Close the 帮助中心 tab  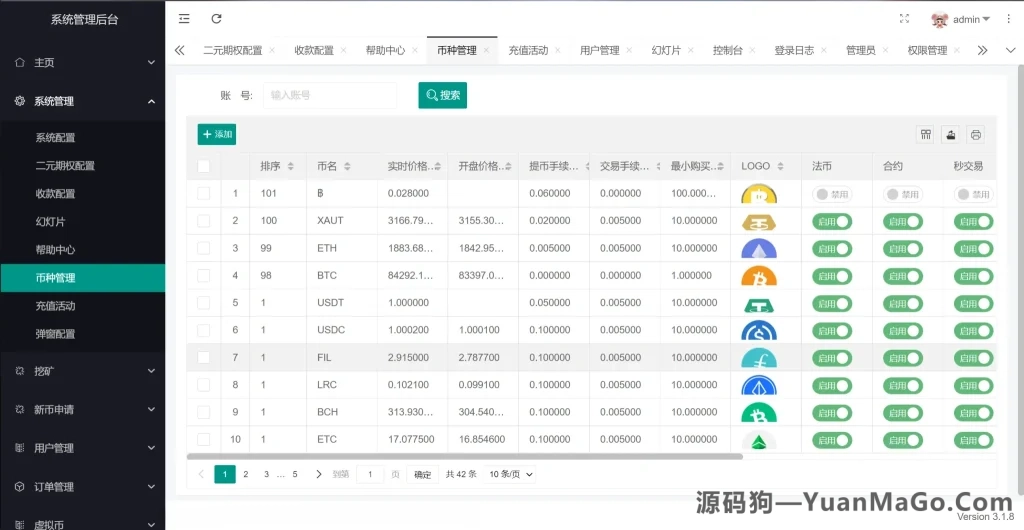tap(415, 50)
